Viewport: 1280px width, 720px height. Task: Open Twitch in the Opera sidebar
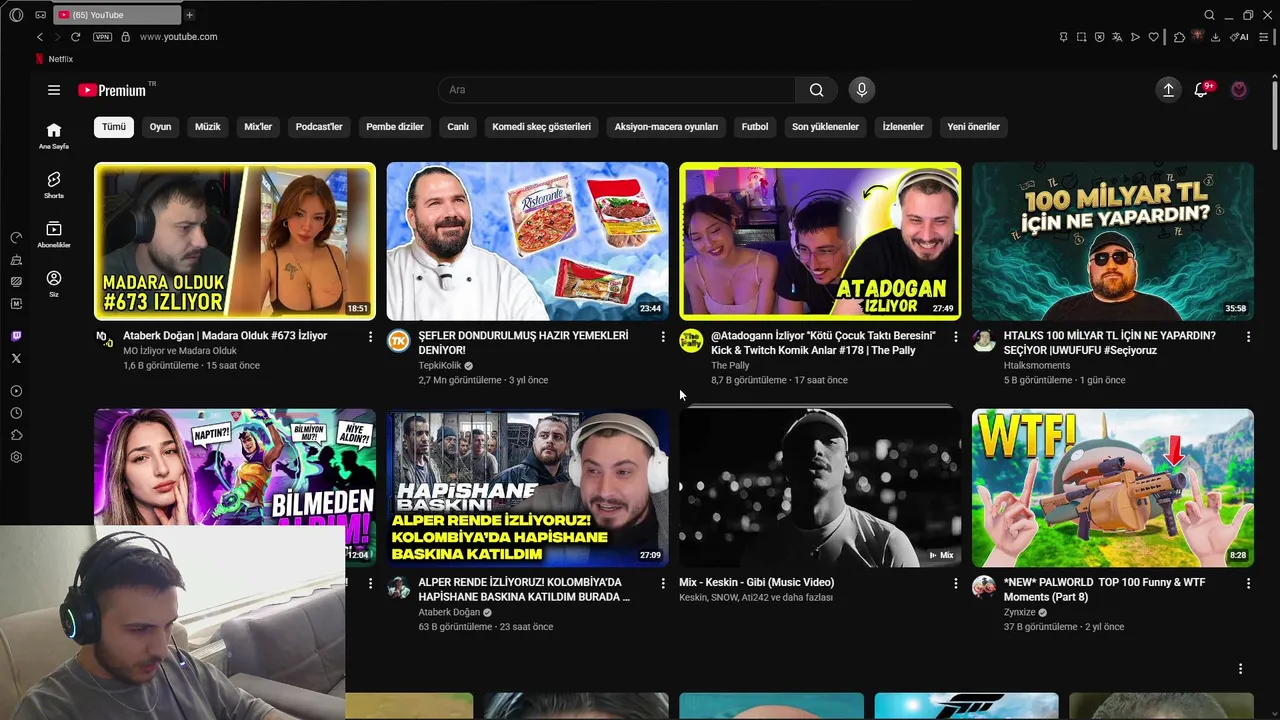(16, 336)
